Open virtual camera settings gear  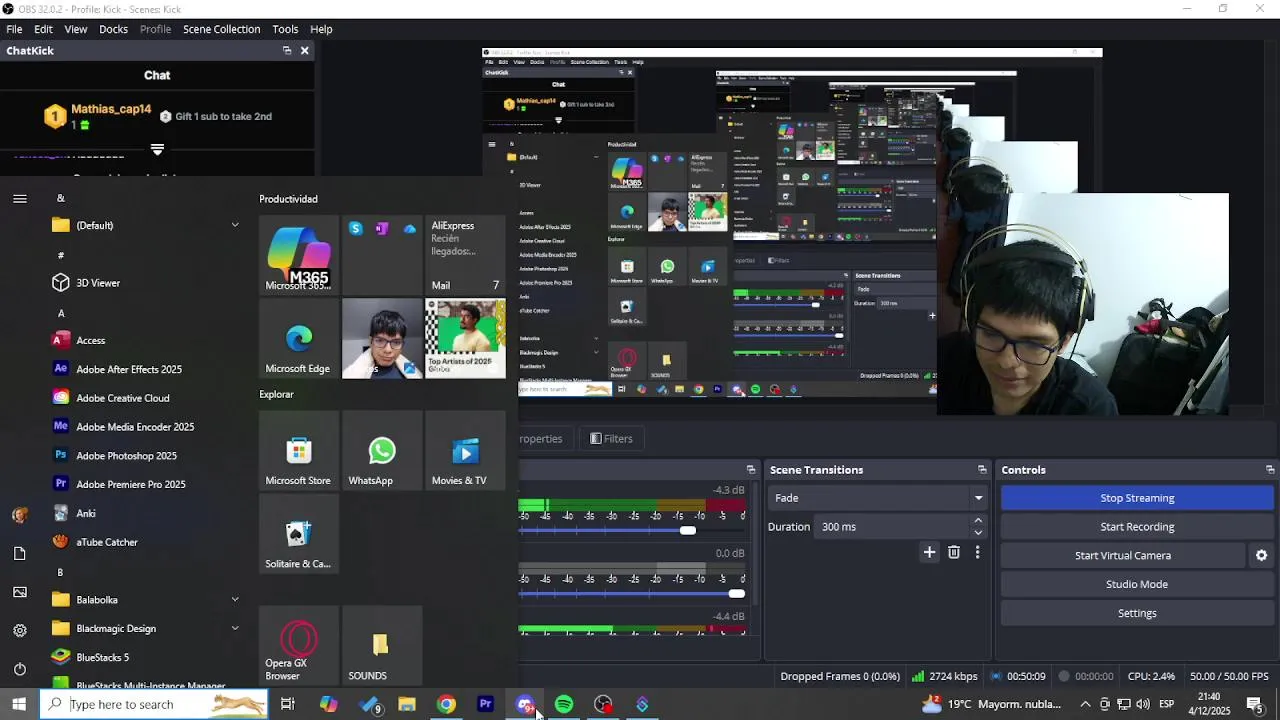pos(1262,556)
